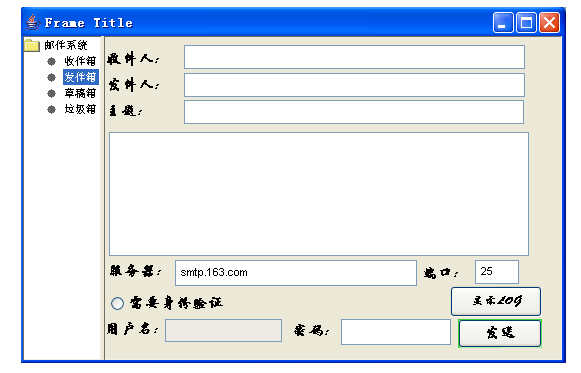Viewport: 581px width, 373px height.
Task: Click the bullet icon beside 发件箱
Action: (x=52, y=77)
